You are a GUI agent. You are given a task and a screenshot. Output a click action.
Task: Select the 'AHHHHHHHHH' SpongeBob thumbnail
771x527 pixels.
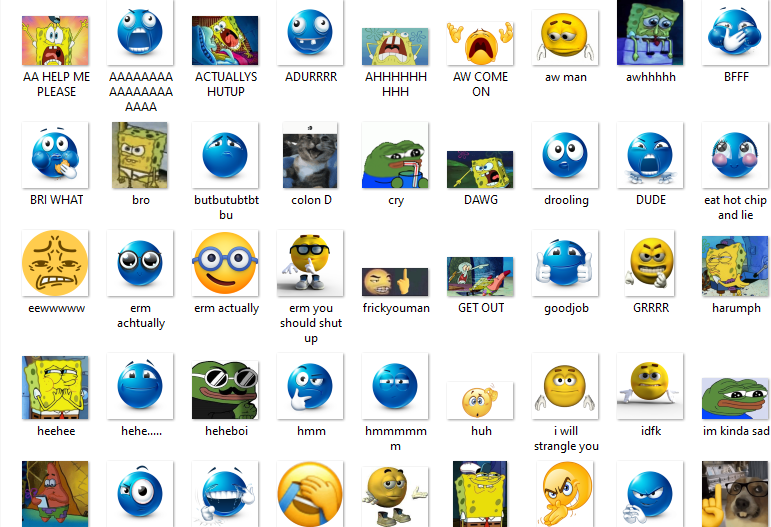click(x=395, y=47)
